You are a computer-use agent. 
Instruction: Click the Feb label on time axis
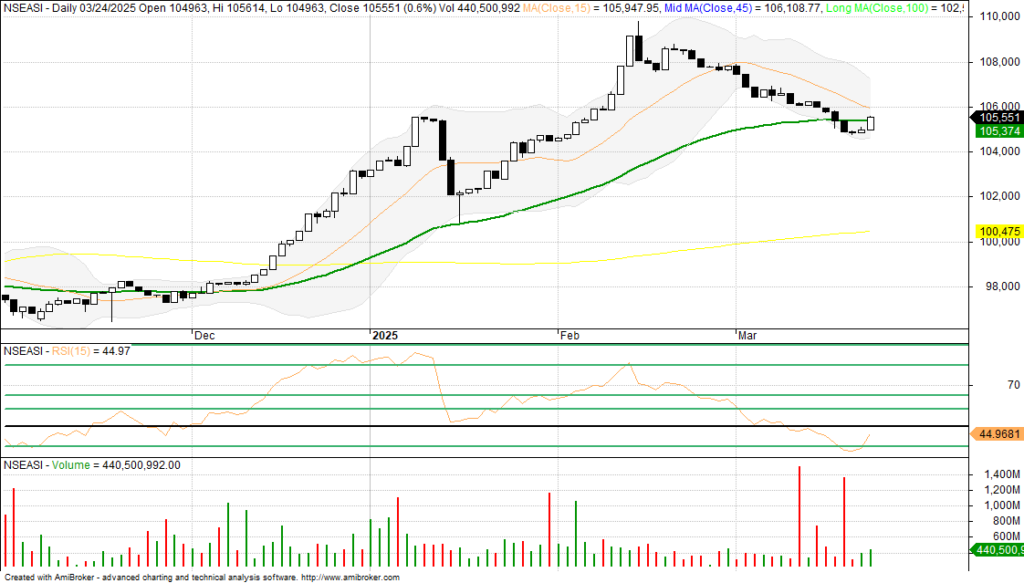569,337
